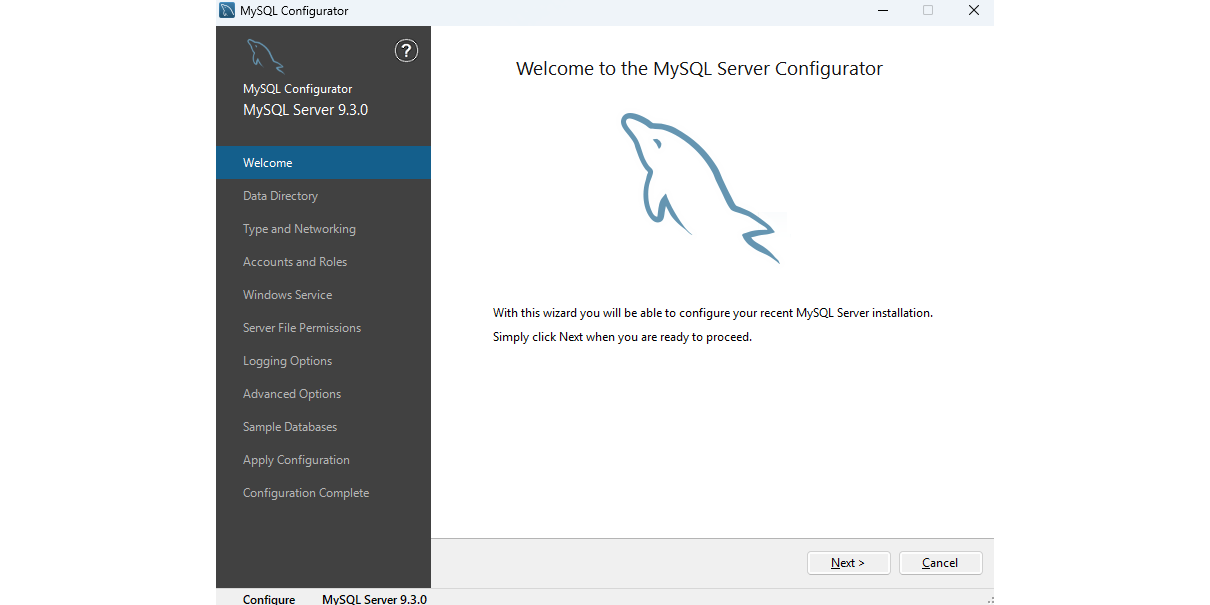Minimize the MySQL Configurator window
The width and height of the screenshot is (1210, 605).
883,10
